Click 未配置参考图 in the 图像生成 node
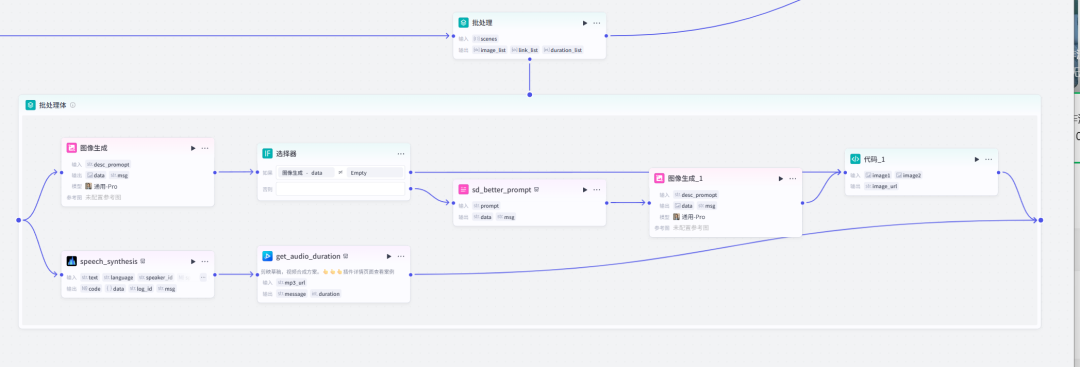Image resolution: width=1080 pixels, height=367 pixels. (103, 197)
